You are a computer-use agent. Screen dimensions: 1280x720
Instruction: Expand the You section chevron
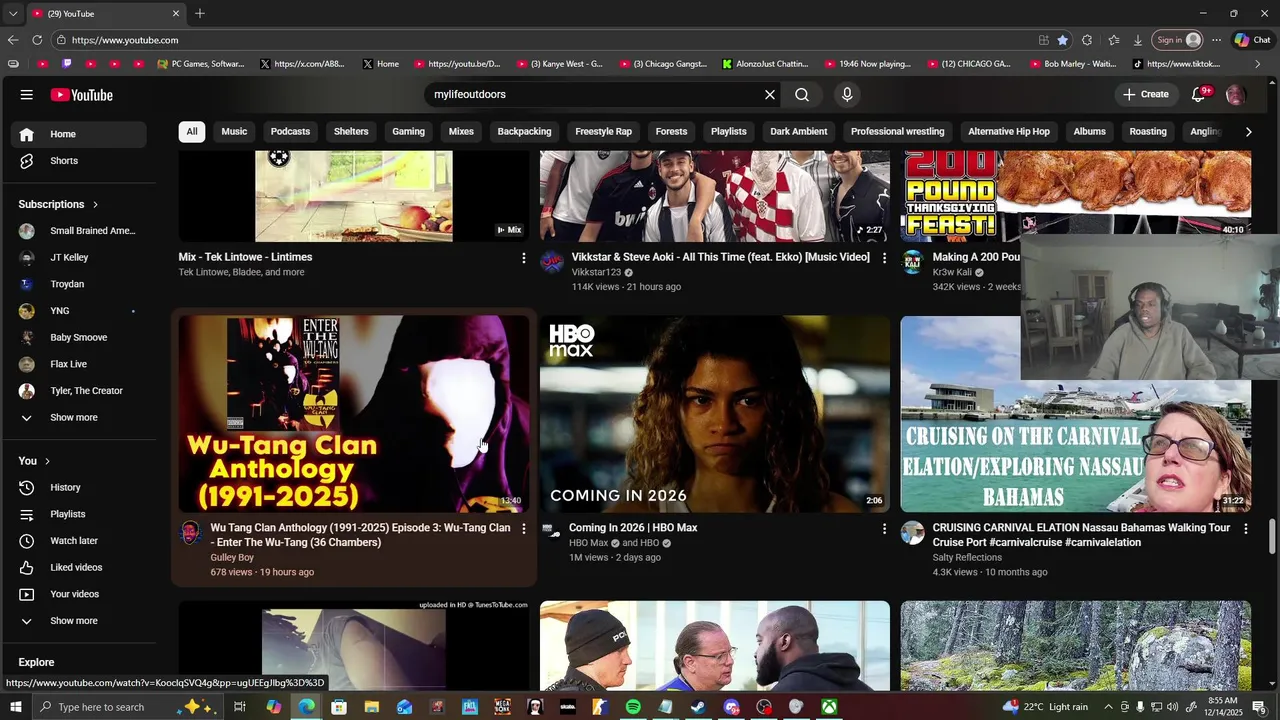48,461
